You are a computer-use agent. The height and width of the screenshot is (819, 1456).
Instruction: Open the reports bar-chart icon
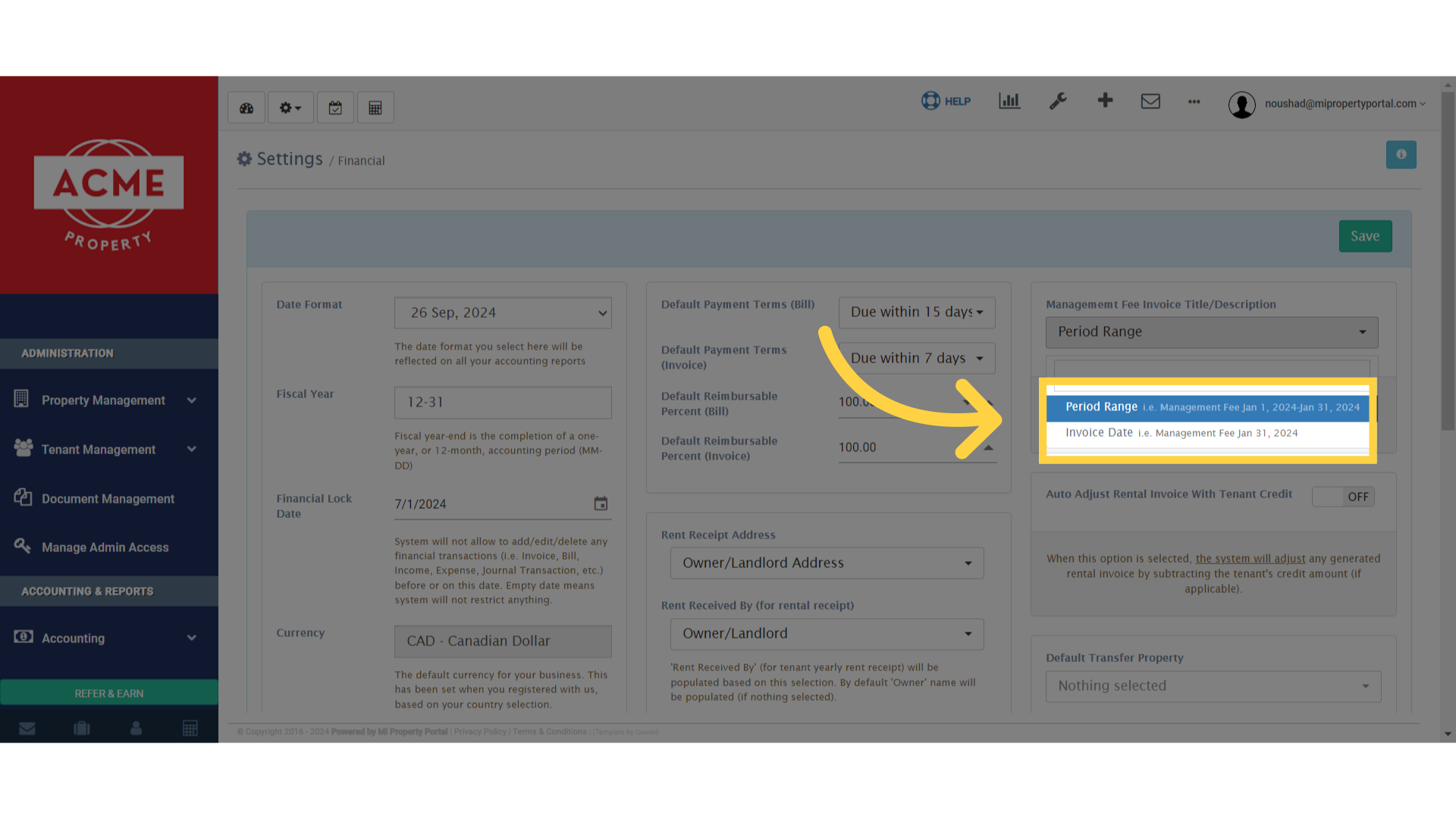pyautogui.click(x=1009, y=101)
